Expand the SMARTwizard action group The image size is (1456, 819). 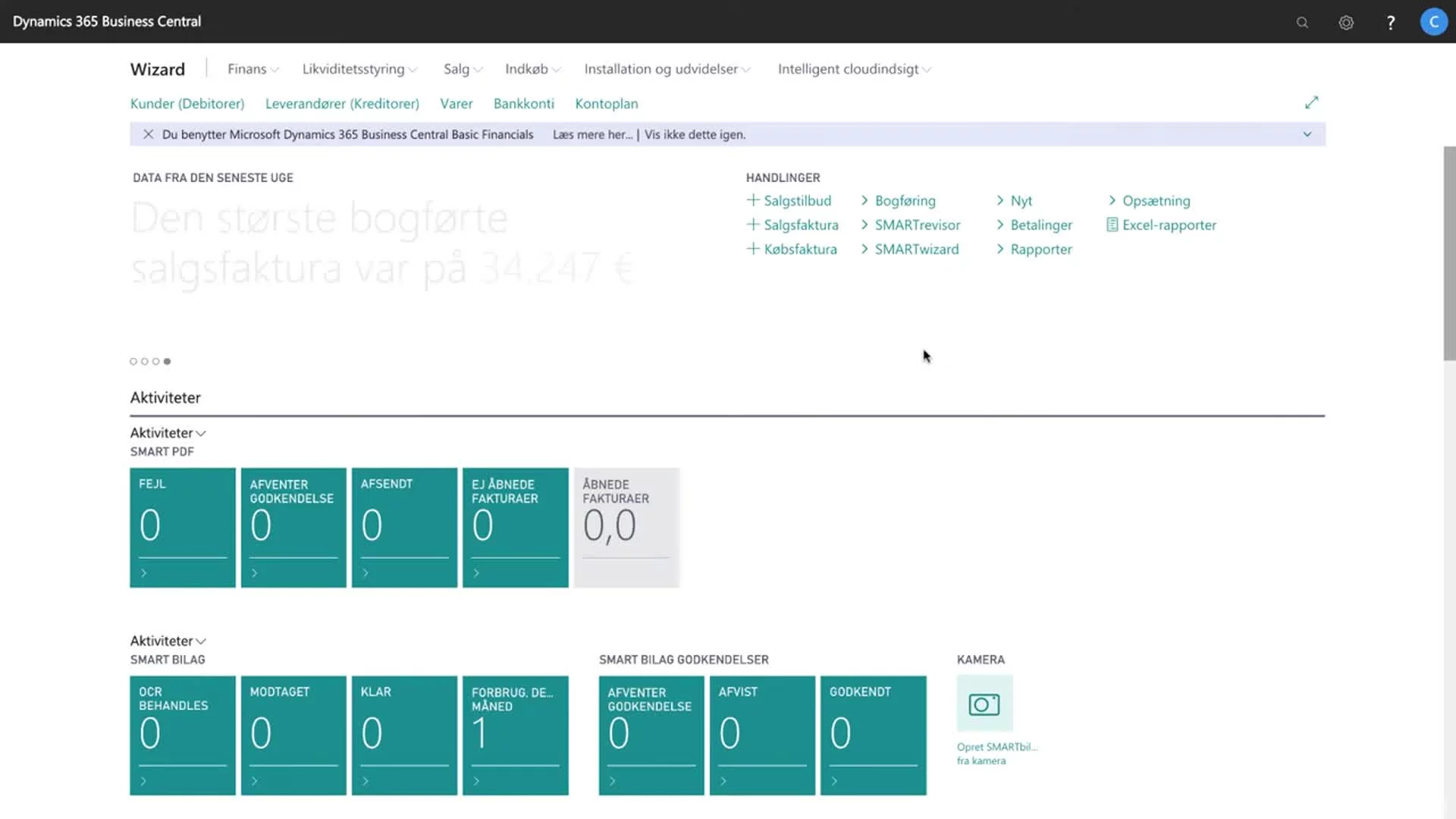pos(909,249)
